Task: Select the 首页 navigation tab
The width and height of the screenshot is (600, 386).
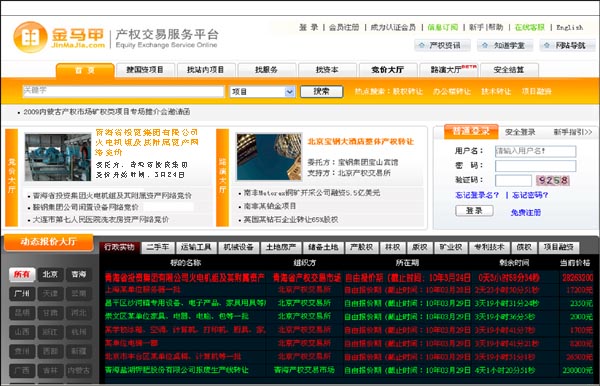Action: click(x=85, y=70)
